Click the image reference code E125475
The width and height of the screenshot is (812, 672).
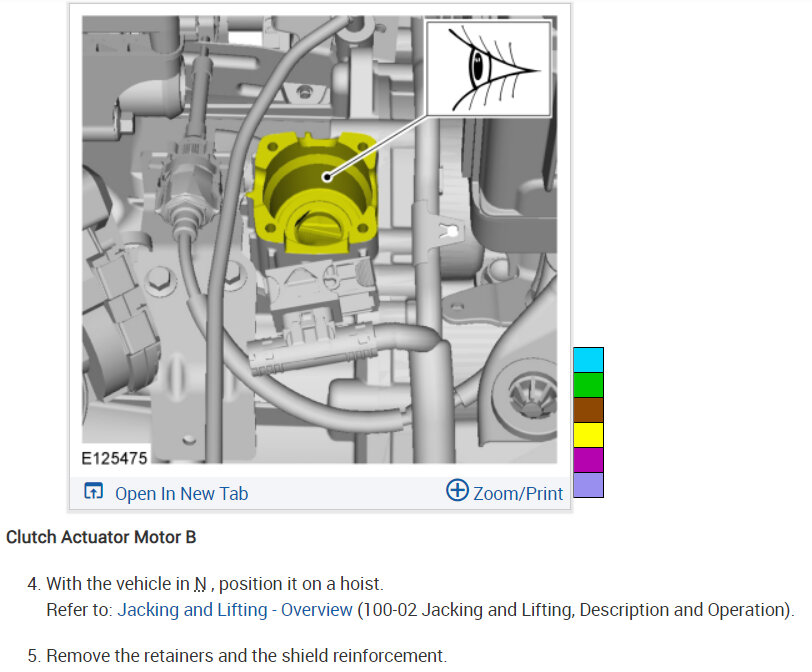click(114, 458)
